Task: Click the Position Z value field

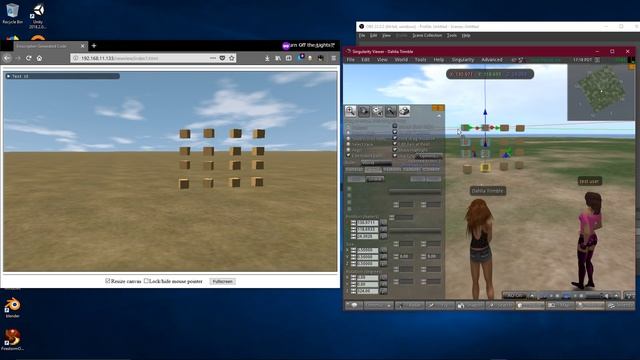Action: (367, 236)
